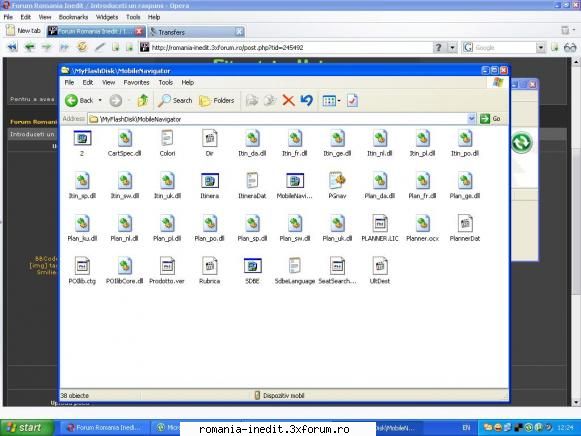Select the Plan_ge.dll file
Image resolution: width=581 pixels, height=436 pixels.
click(465, 186)
